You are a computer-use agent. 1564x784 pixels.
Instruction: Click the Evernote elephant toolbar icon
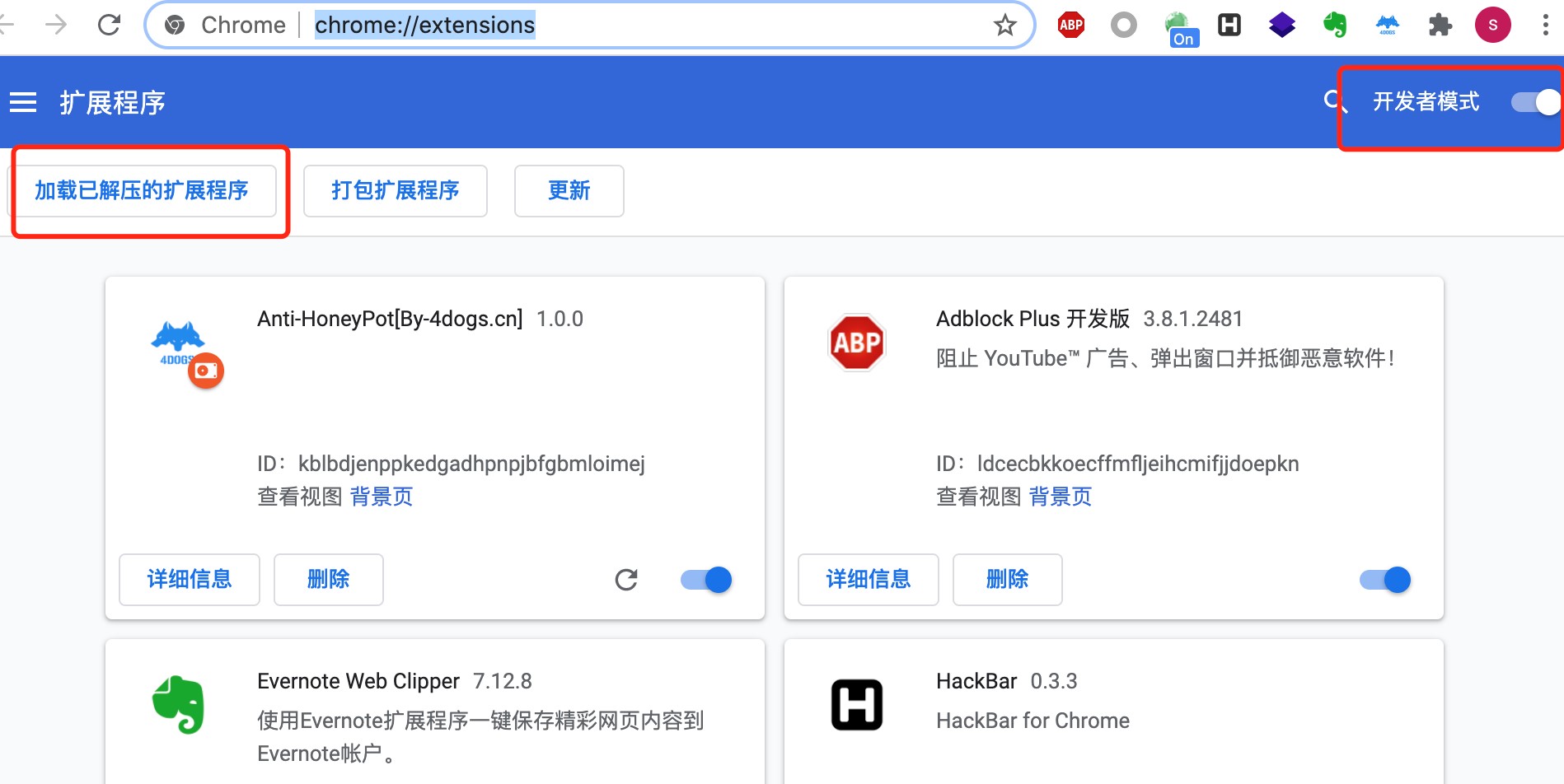click(1334, 25)
